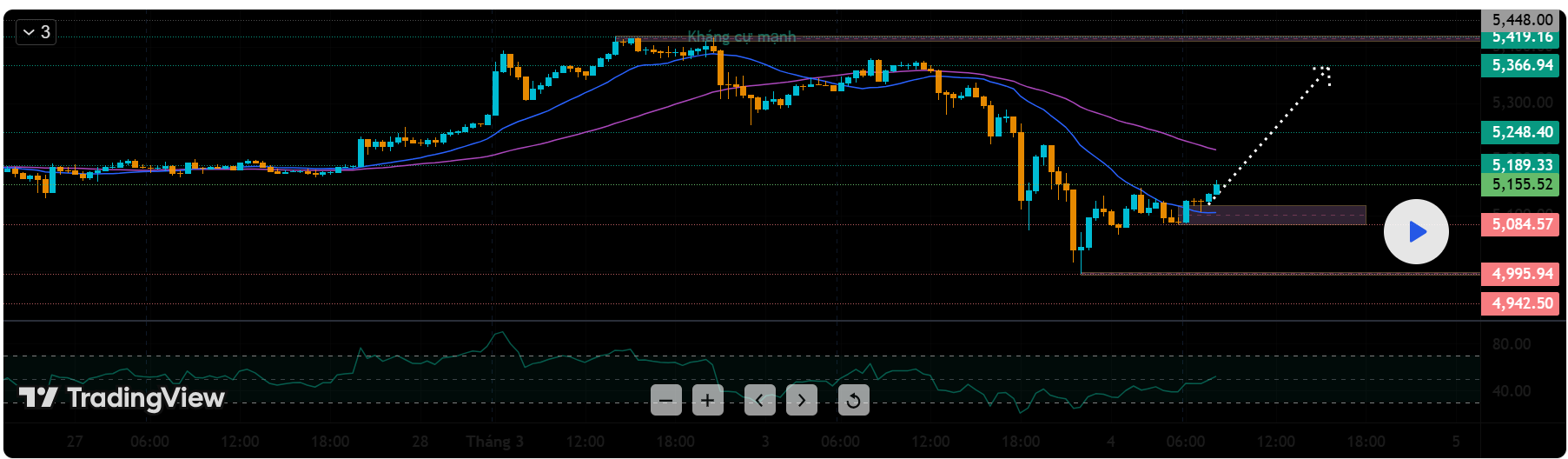Select the red 5,084.57 price label
This screenshot has width=1568, height=459.
coord(1521,224)
